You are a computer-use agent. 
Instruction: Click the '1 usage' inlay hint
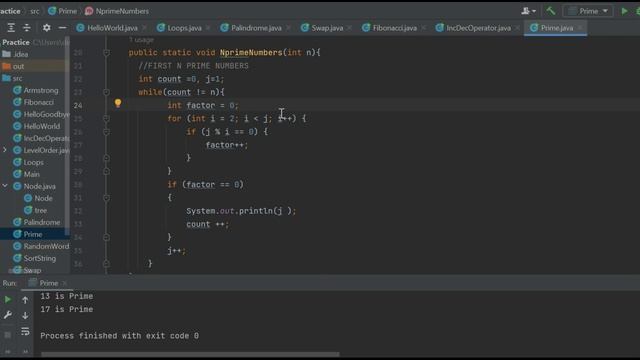point(141,40)
